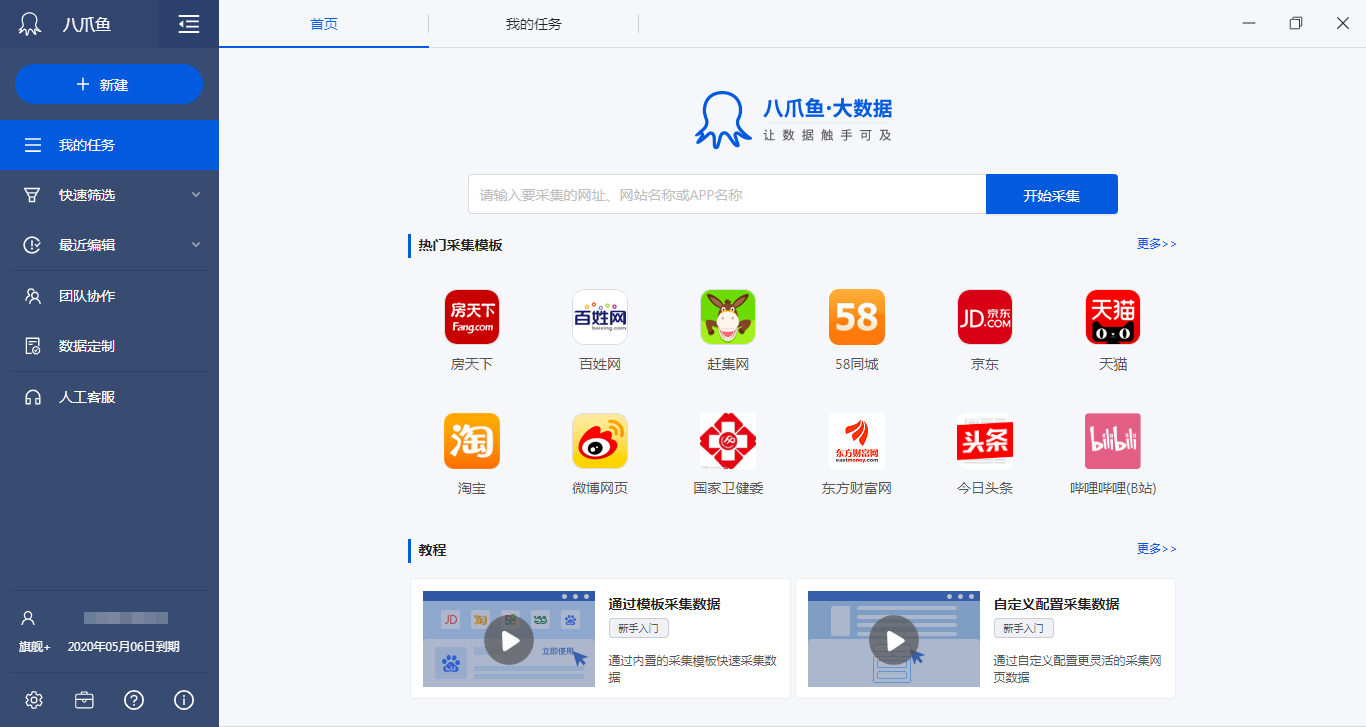Switch to the 我的任务 tab
This screenshot has height=727, width=1366.
[x=534, y=24]
